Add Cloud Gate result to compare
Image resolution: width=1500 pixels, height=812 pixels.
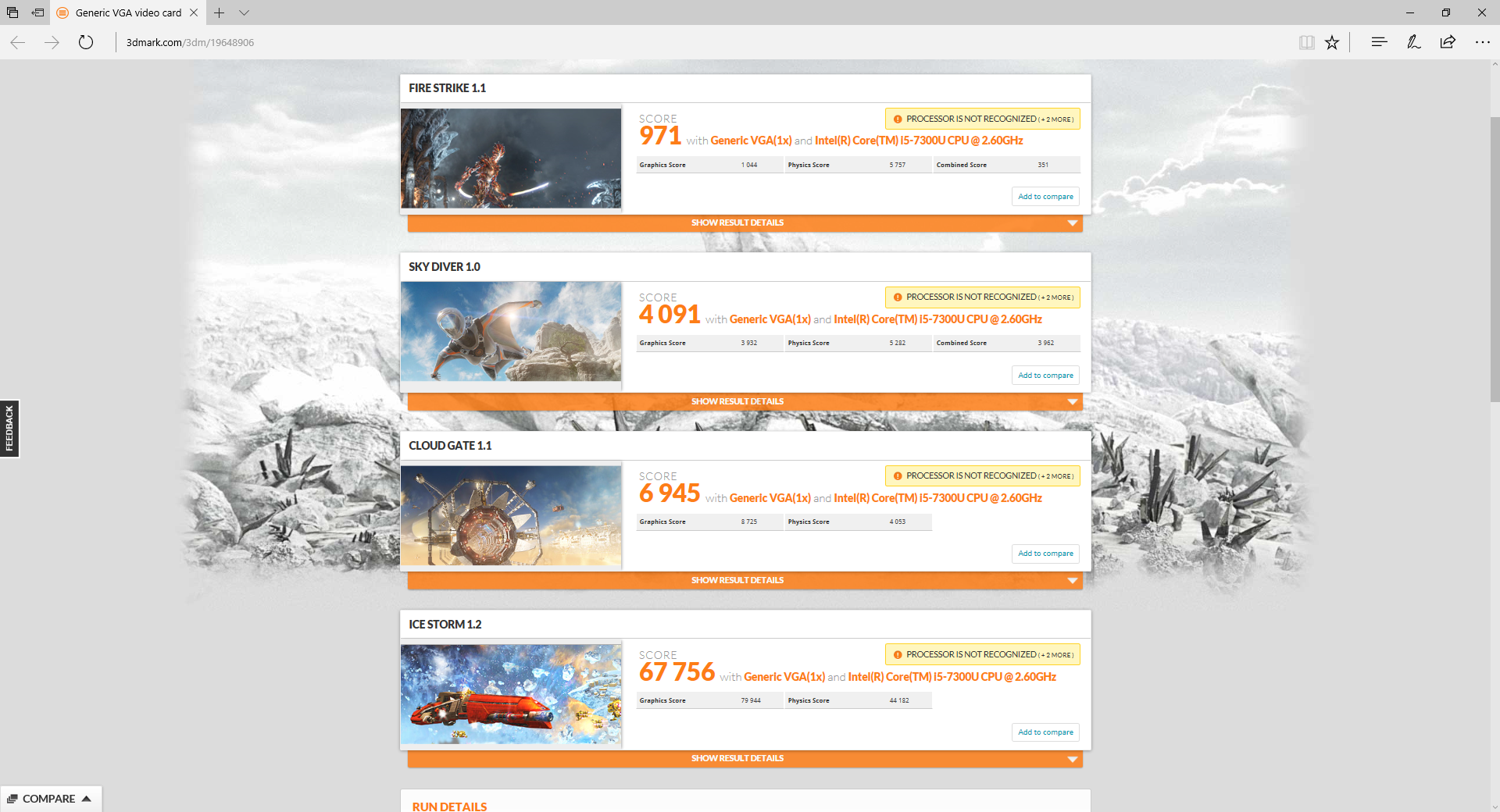click(x=1045, y=554)
